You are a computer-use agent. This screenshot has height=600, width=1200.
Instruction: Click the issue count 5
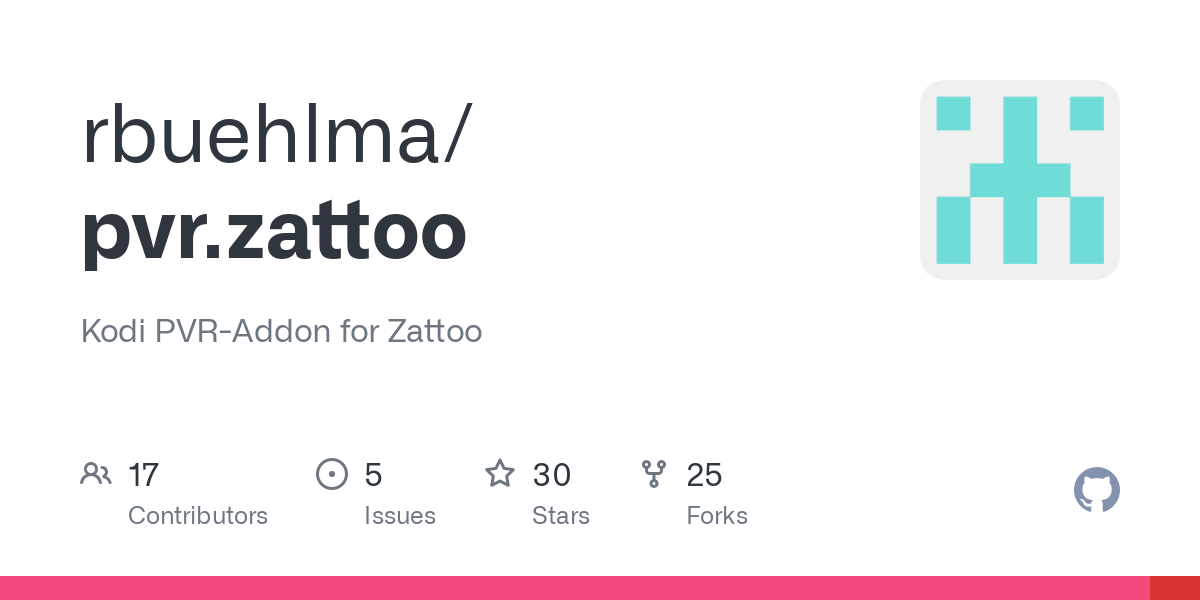tap(373, 475)
